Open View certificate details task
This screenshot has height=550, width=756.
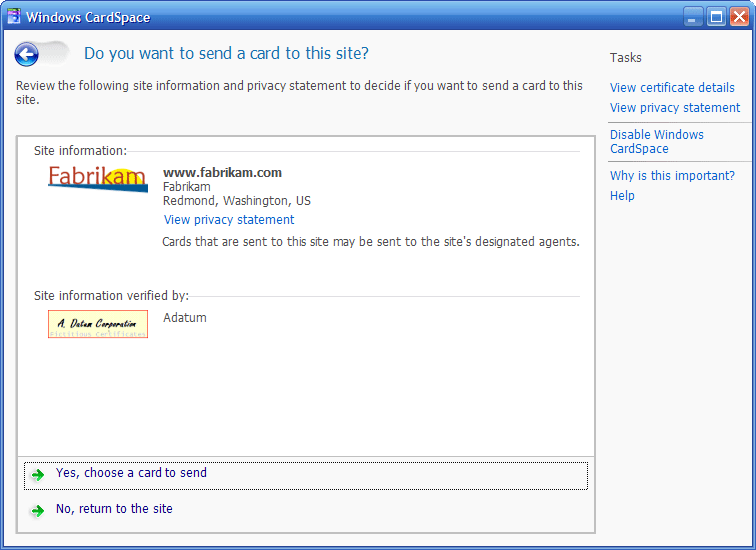pyautogui.click(x=672, y=88)
